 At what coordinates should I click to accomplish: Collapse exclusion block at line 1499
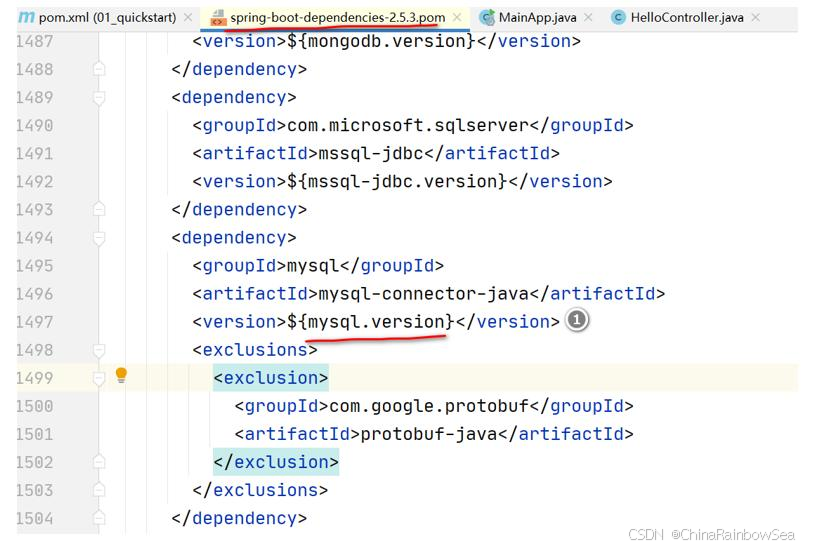point(99,378)
